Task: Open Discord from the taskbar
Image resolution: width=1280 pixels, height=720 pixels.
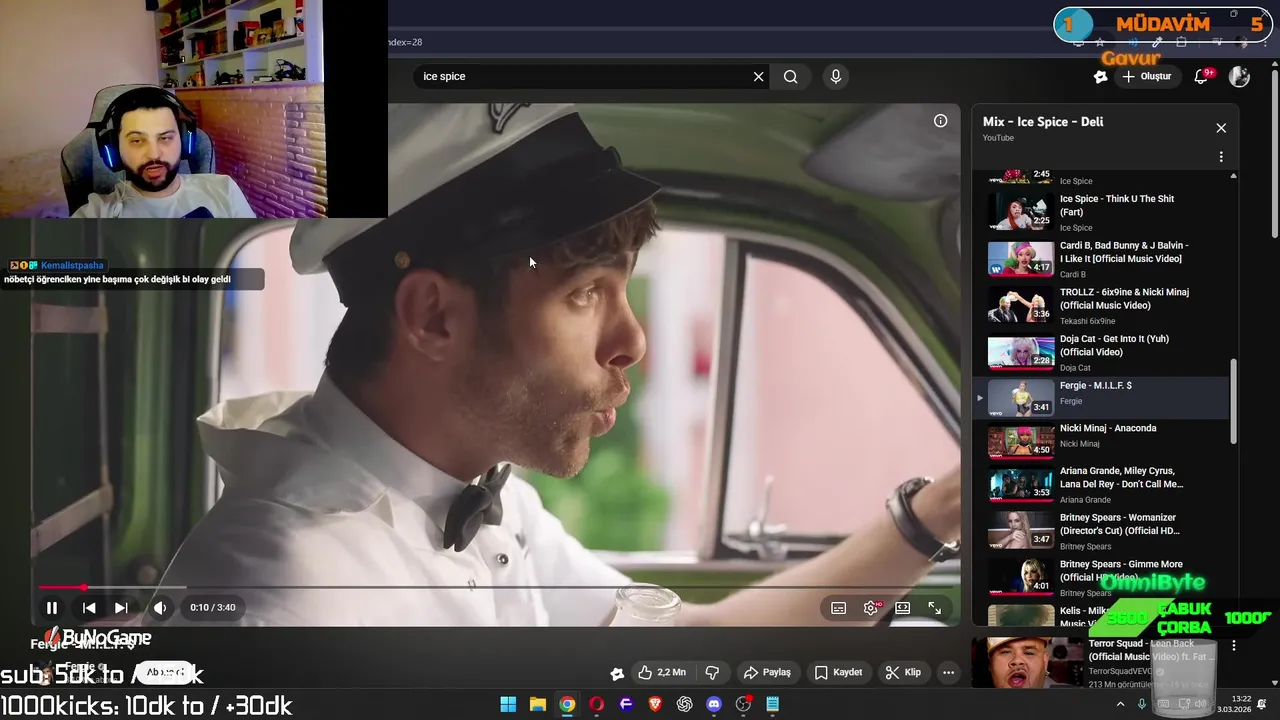Action: (x=714, y=704)
